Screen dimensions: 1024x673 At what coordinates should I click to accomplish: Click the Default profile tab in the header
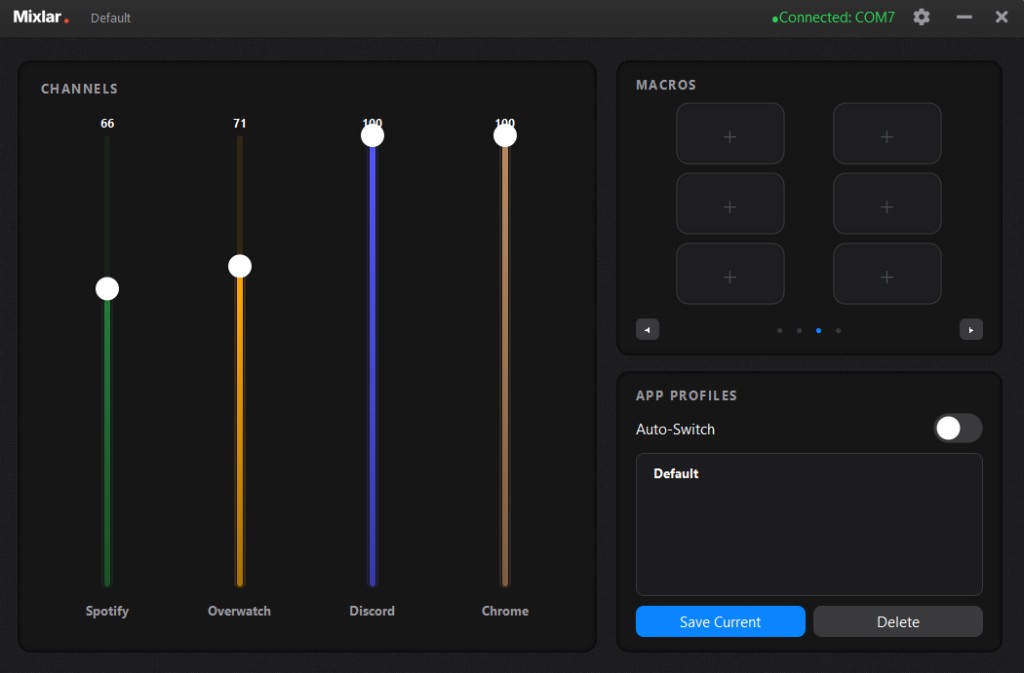[x=110, y=17]
